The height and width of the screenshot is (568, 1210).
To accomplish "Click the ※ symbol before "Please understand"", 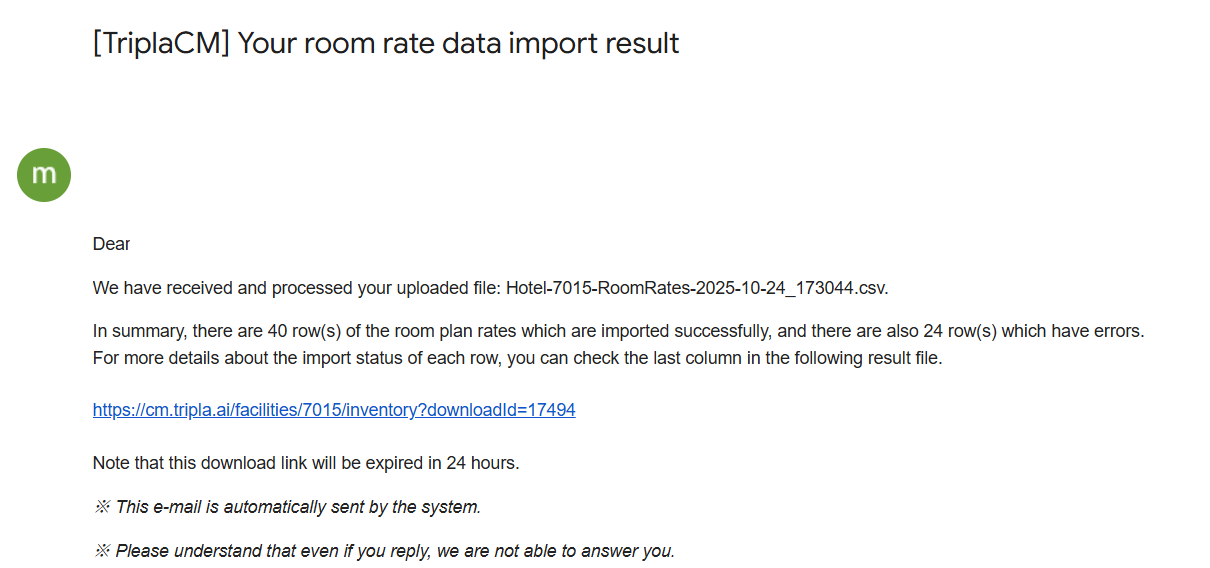I will [101, 551].
